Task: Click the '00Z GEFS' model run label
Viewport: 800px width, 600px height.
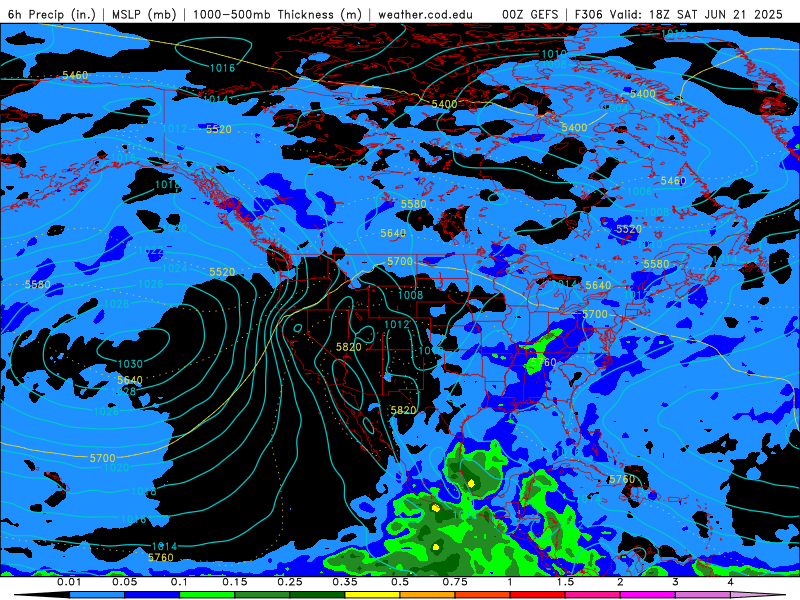Action: (x=530, y=14)
